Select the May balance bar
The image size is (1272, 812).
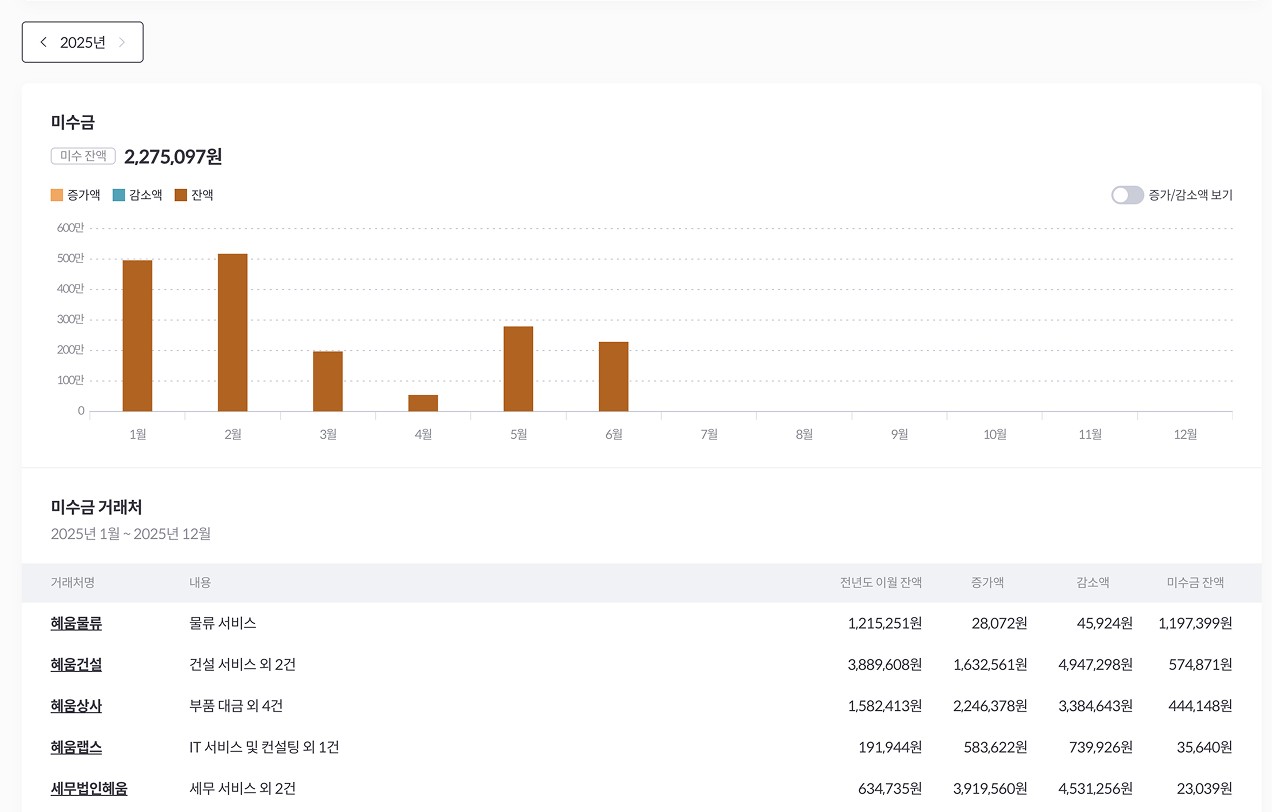point(518,369)
